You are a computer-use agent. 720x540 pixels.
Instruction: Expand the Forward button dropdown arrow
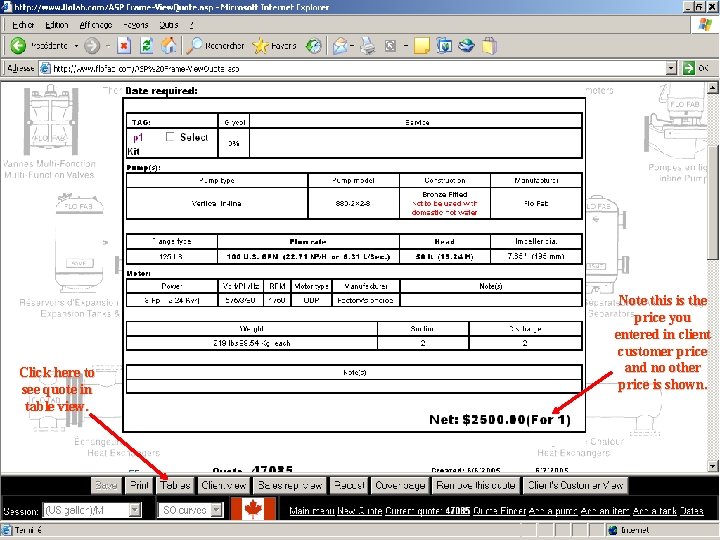[x=108, y=45]
